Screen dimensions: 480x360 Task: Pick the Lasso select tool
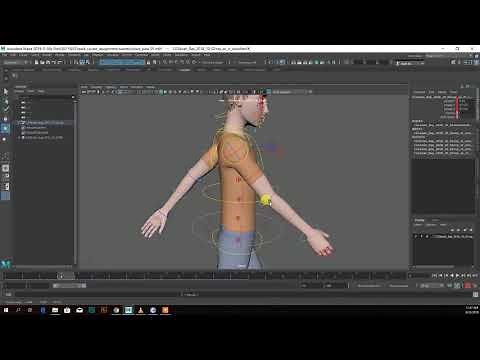(6, 101)
